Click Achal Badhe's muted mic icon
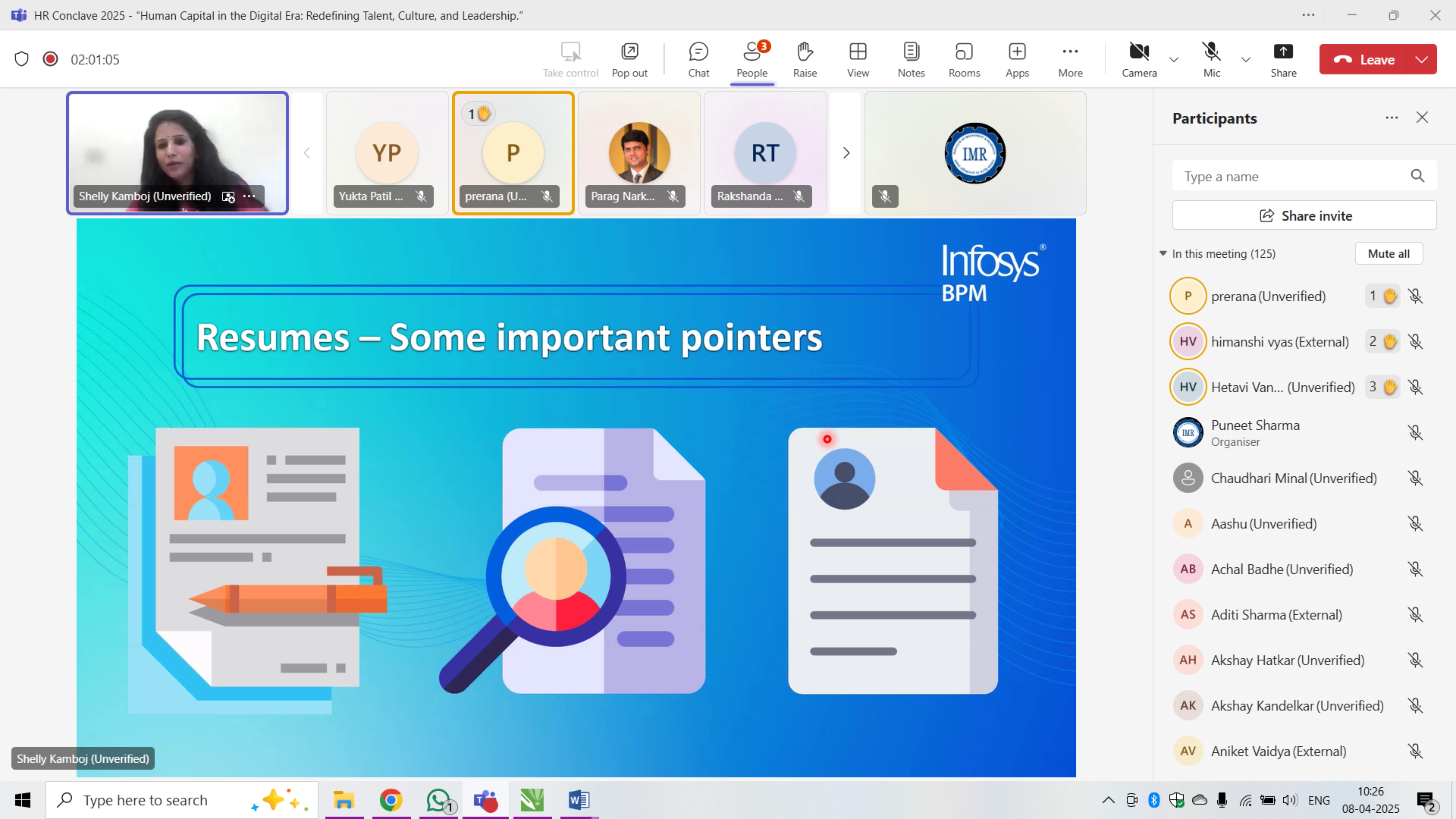This screenshot has width=1456, height=819. (x=1415, y=569)
